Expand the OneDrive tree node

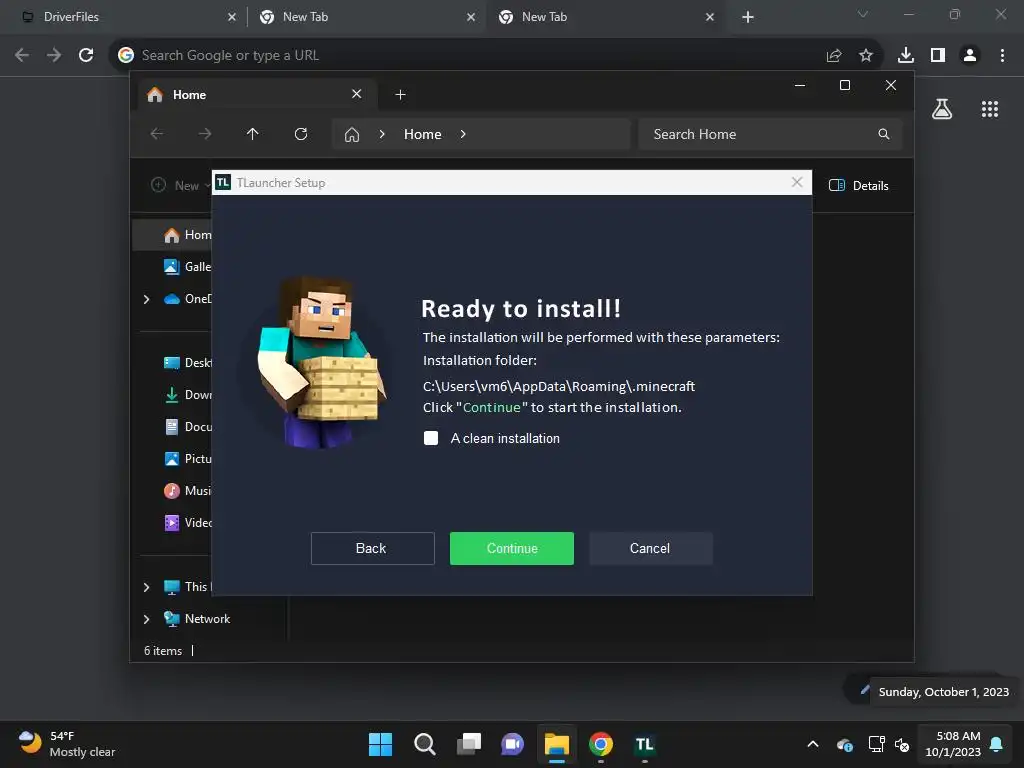146,299
